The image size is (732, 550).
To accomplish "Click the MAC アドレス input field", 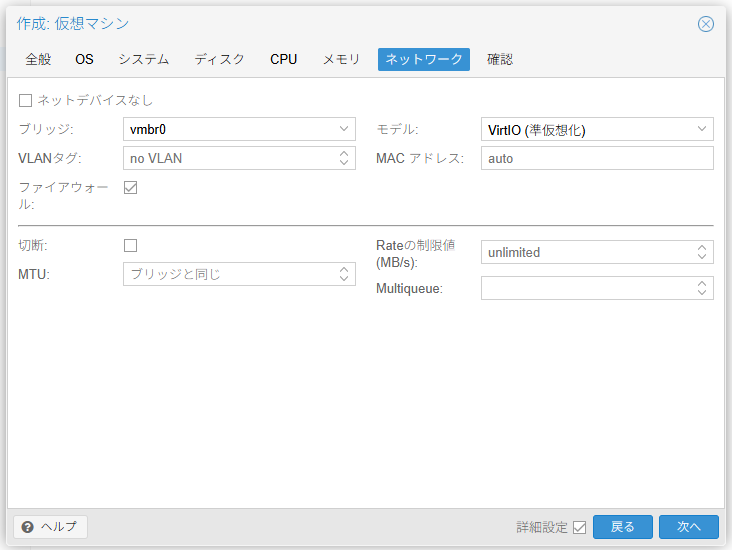I will pos(596,158).
